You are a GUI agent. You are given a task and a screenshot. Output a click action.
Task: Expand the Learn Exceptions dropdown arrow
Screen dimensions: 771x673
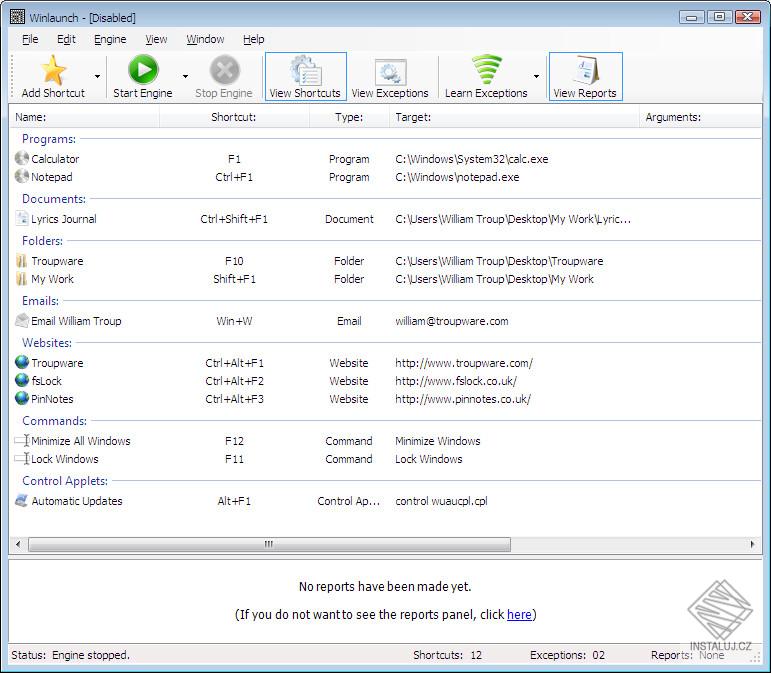[x=536, y=76]
